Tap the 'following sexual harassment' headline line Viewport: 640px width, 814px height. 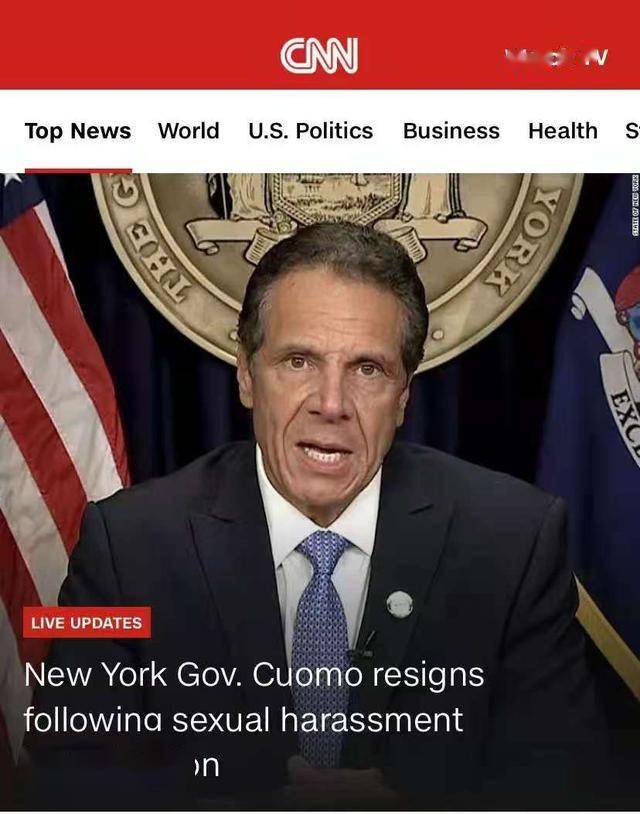click(243, 720)
